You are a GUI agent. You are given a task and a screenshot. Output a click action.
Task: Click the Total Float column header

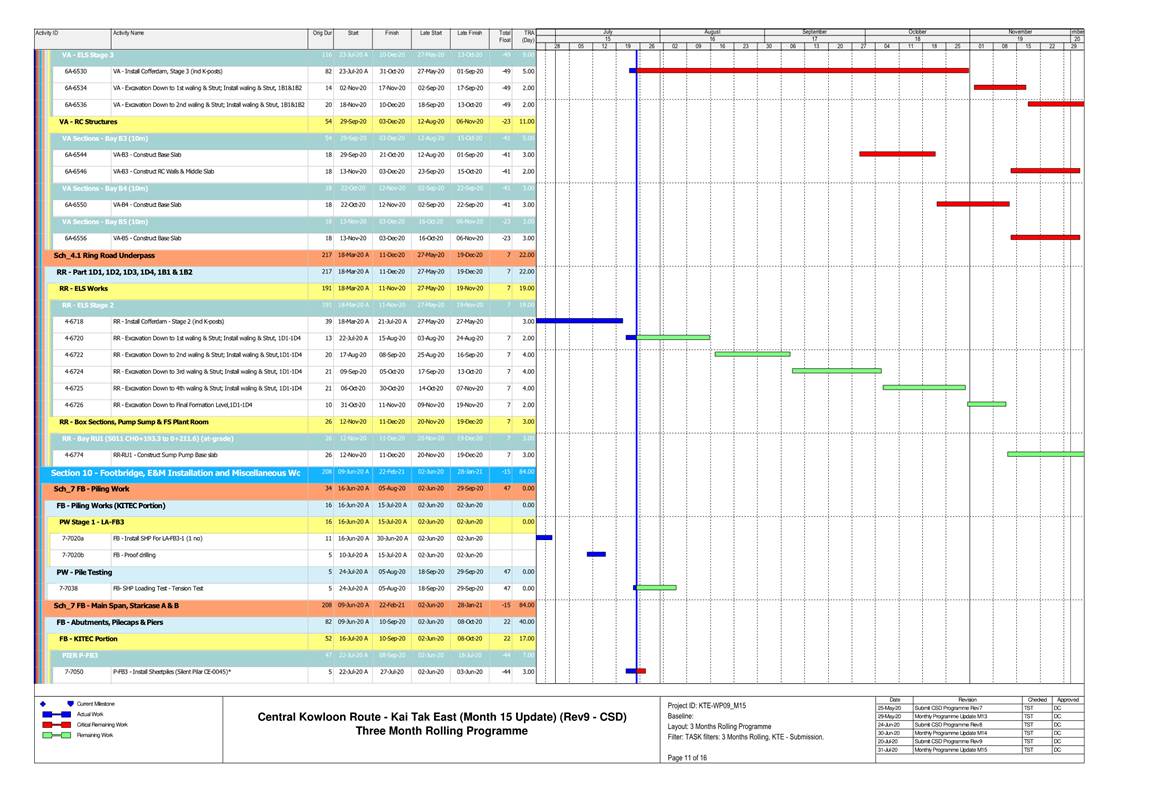tap(505, 37)
